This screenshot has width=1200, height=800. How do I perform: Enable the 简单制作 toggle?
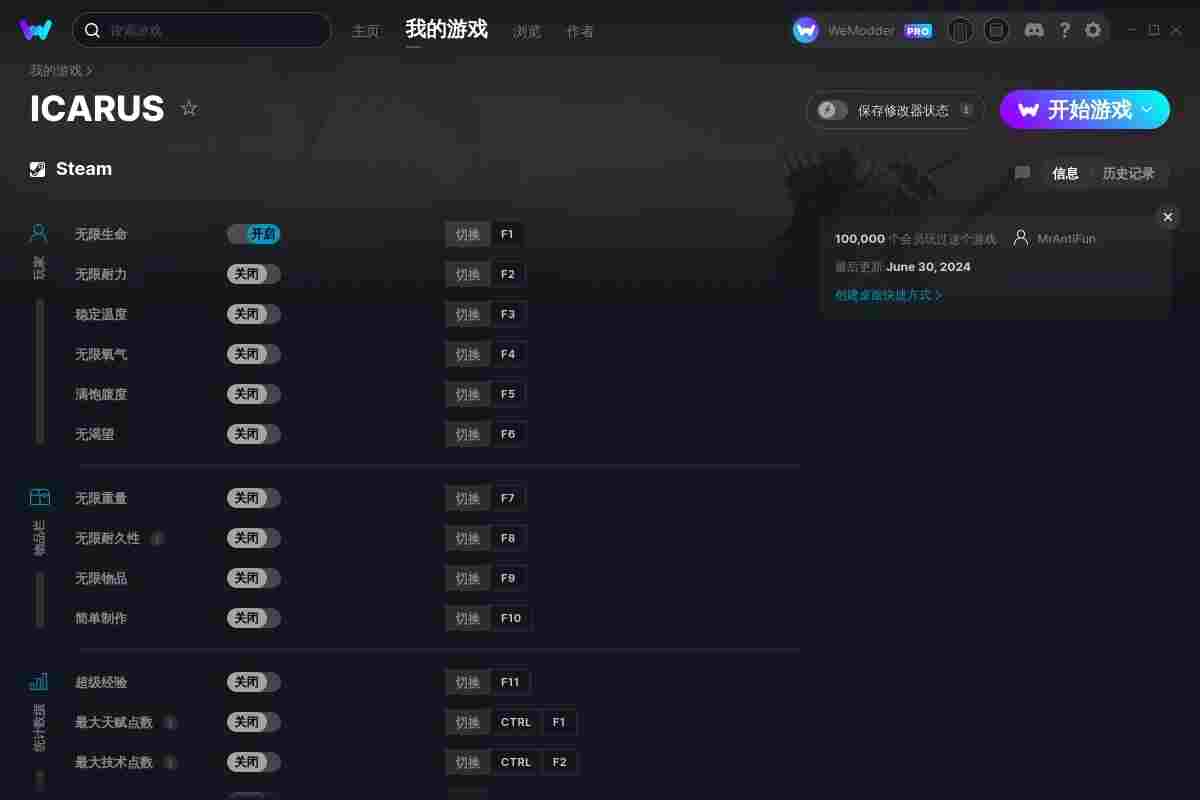click(254, 618)
